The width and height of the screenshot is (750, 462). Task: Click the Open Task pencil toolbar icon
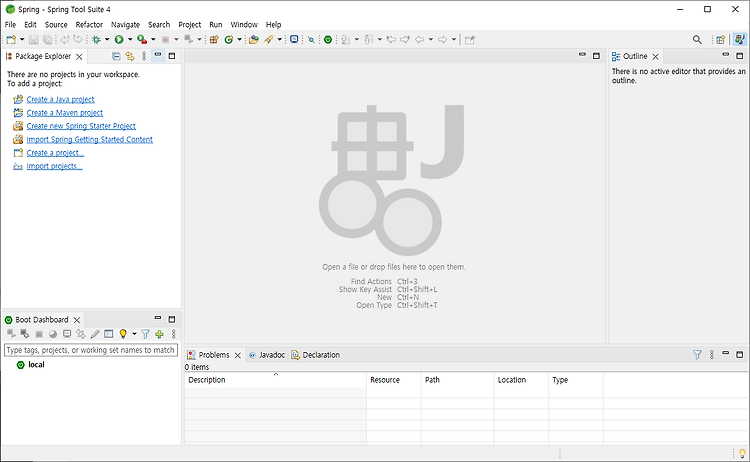[x=268, y=40]
